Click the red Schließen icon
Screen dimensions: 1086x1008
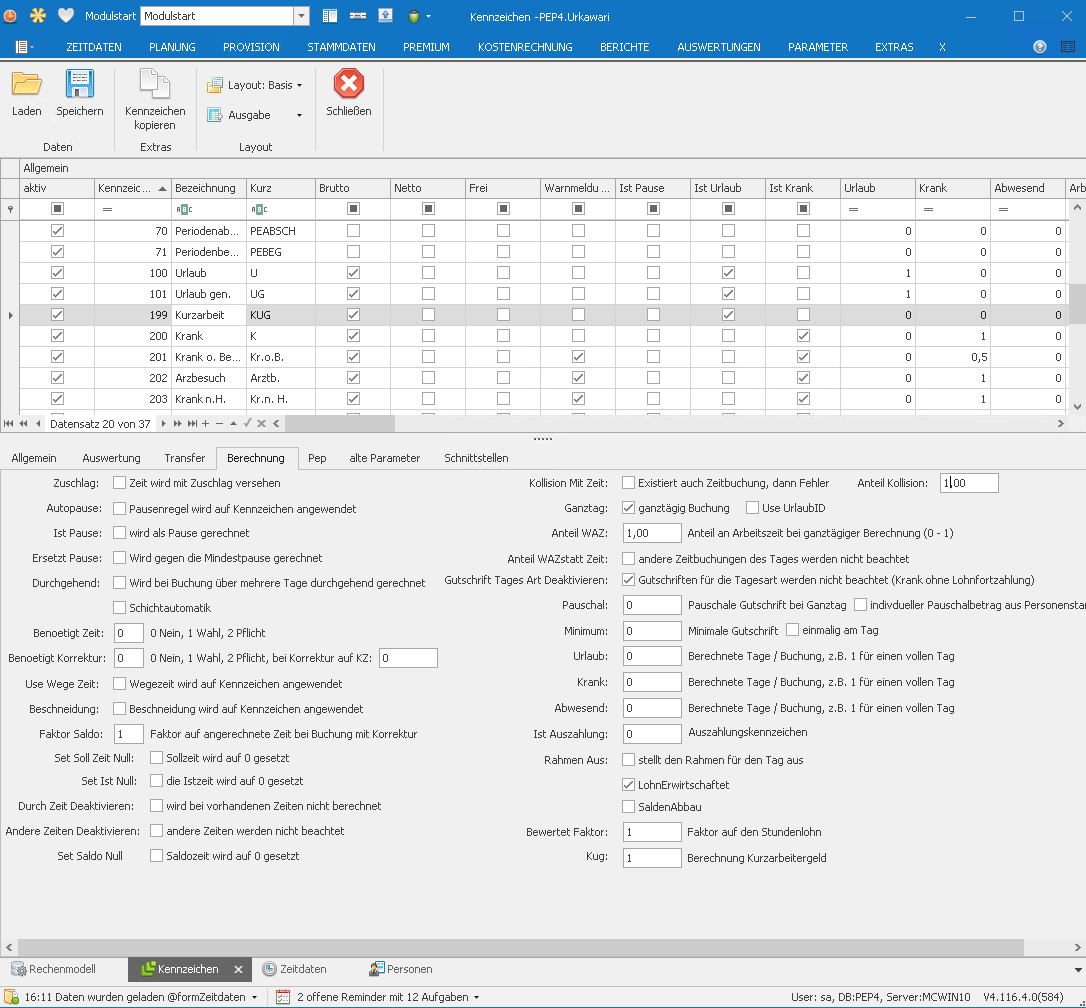[x=349, y=84]
